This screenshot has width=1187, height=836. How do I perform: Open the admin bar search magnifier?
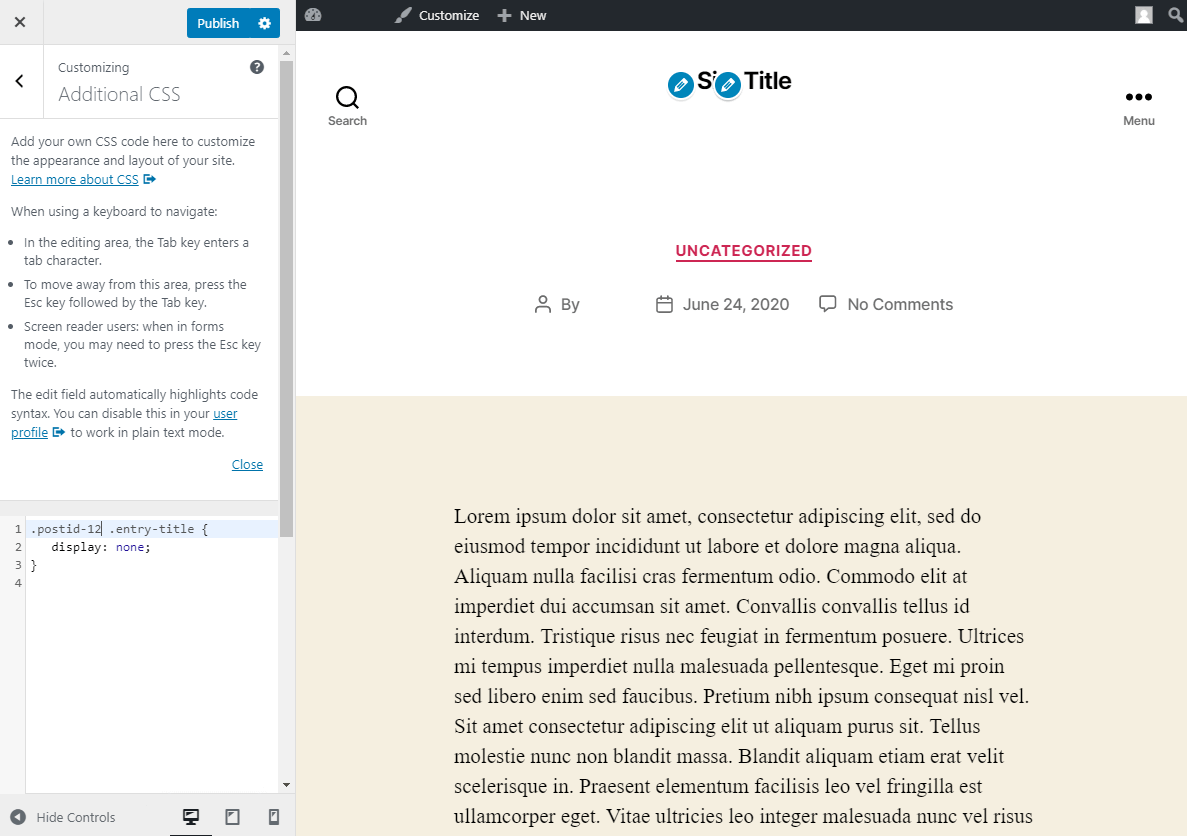(x=1175, y=15)
